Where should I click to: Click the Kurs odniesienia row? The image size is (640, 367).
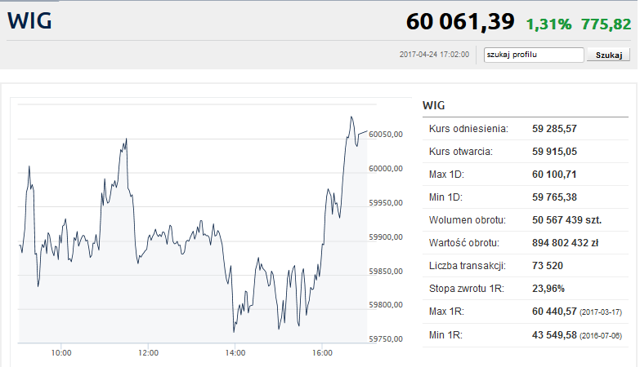coord(525,129)
